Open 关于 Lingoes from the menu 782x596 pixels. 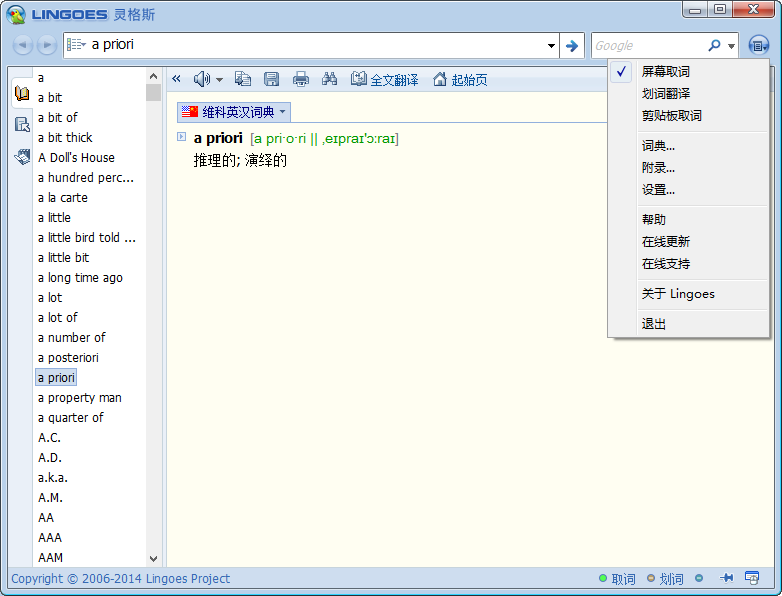(x=688, y=294)
